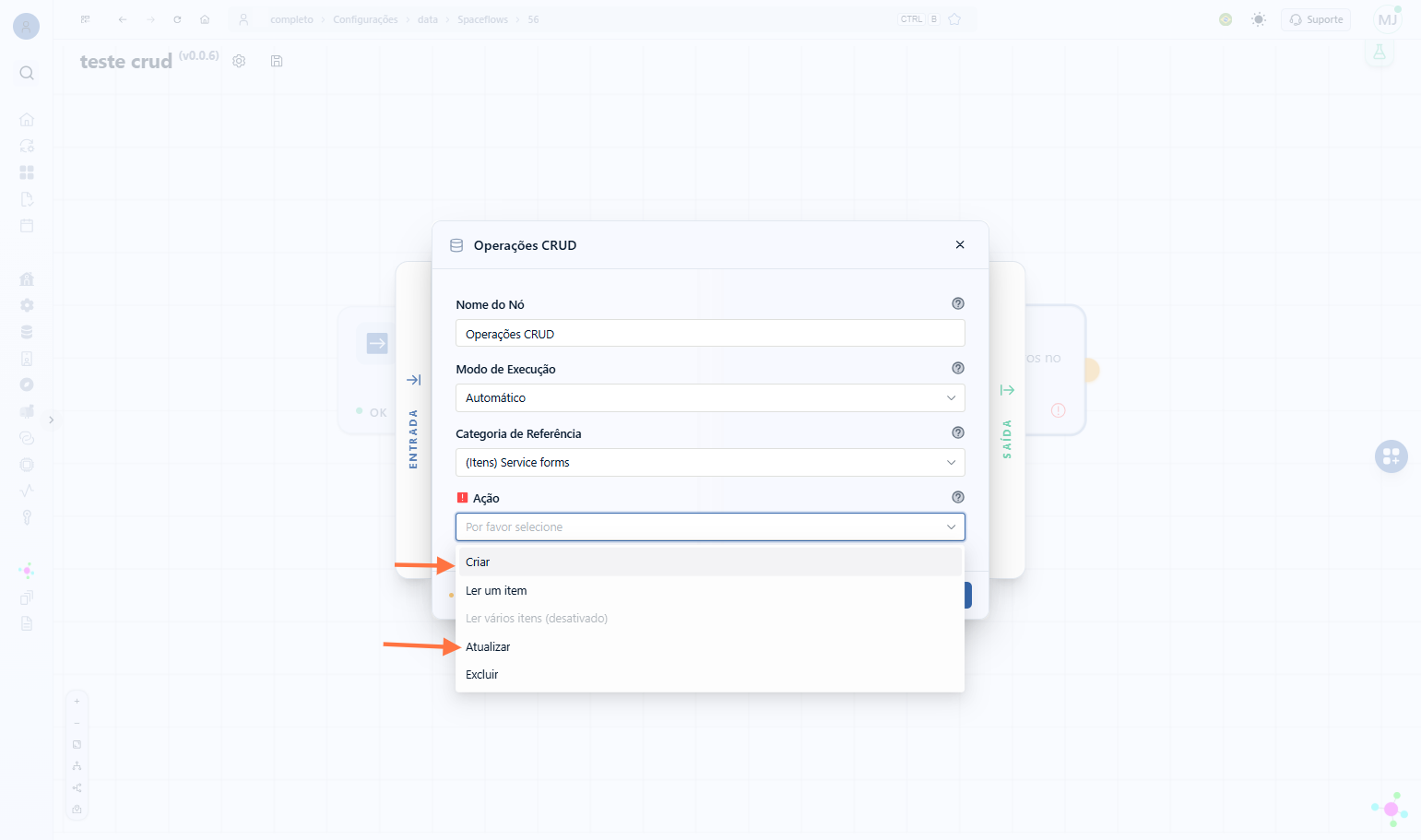
Task: Zoom in with canvas plus control
Action: tap(77, 701)
